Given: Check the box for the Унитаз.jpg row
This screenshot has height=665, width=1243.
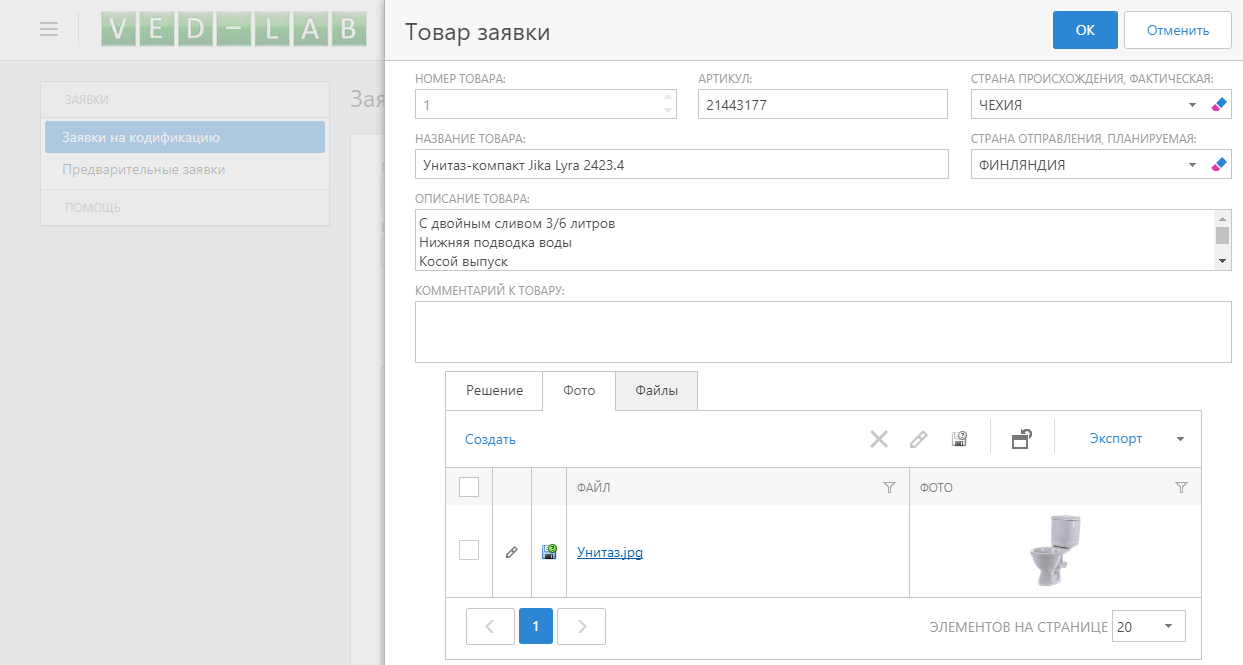Looking at the screenshot, I should 469,550.
